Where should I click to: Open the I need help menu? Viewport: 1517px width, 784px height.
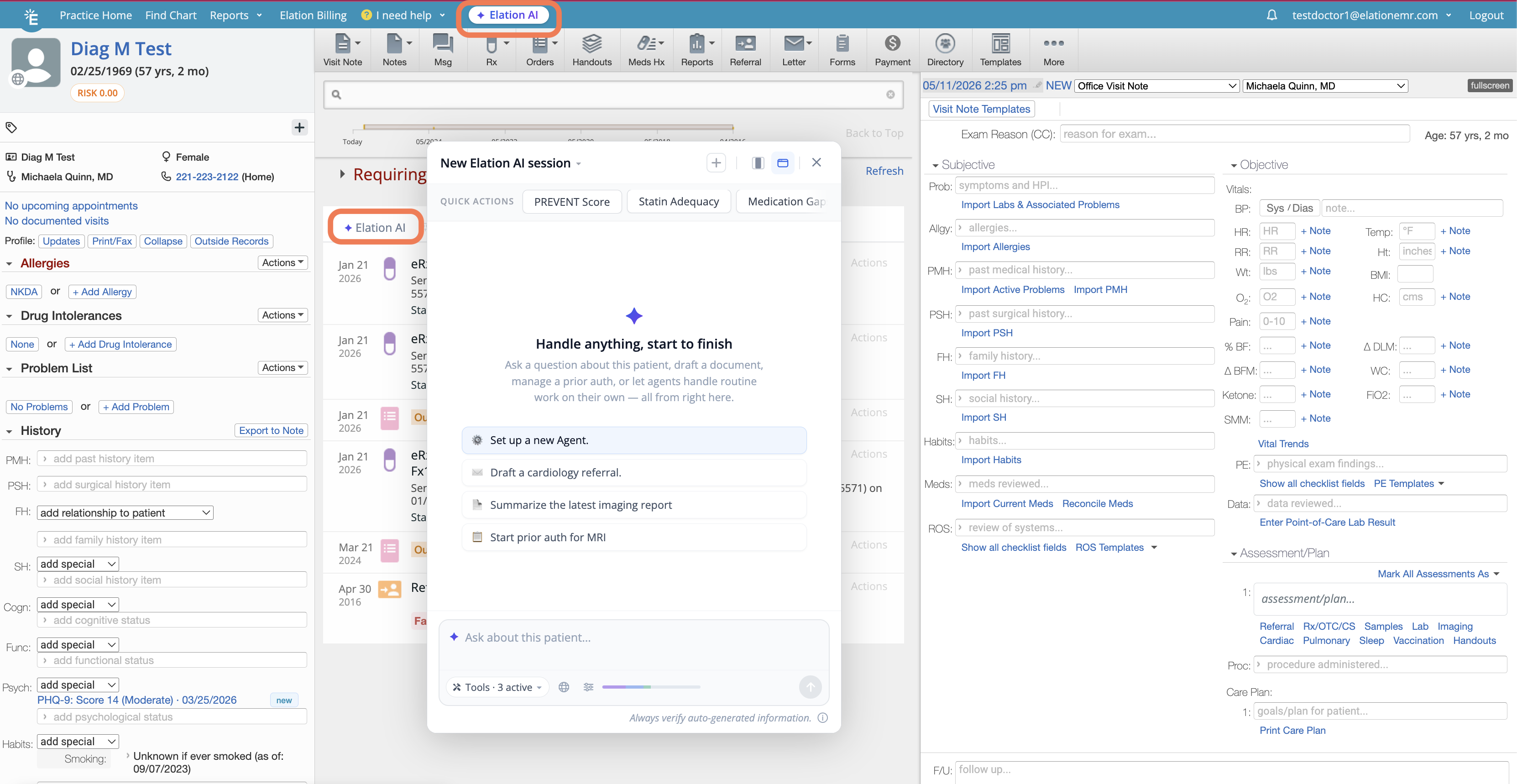pos(403,16)
